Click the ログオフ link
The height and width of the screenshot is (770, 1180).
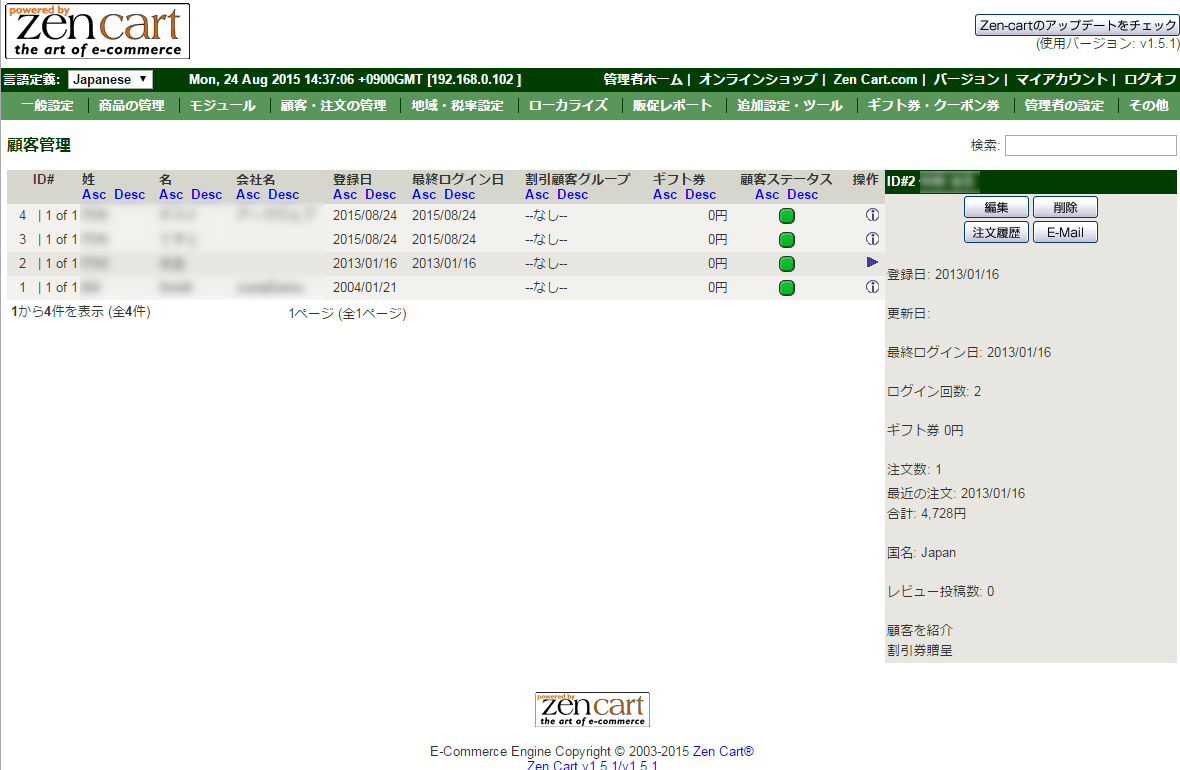point(1150,79)
